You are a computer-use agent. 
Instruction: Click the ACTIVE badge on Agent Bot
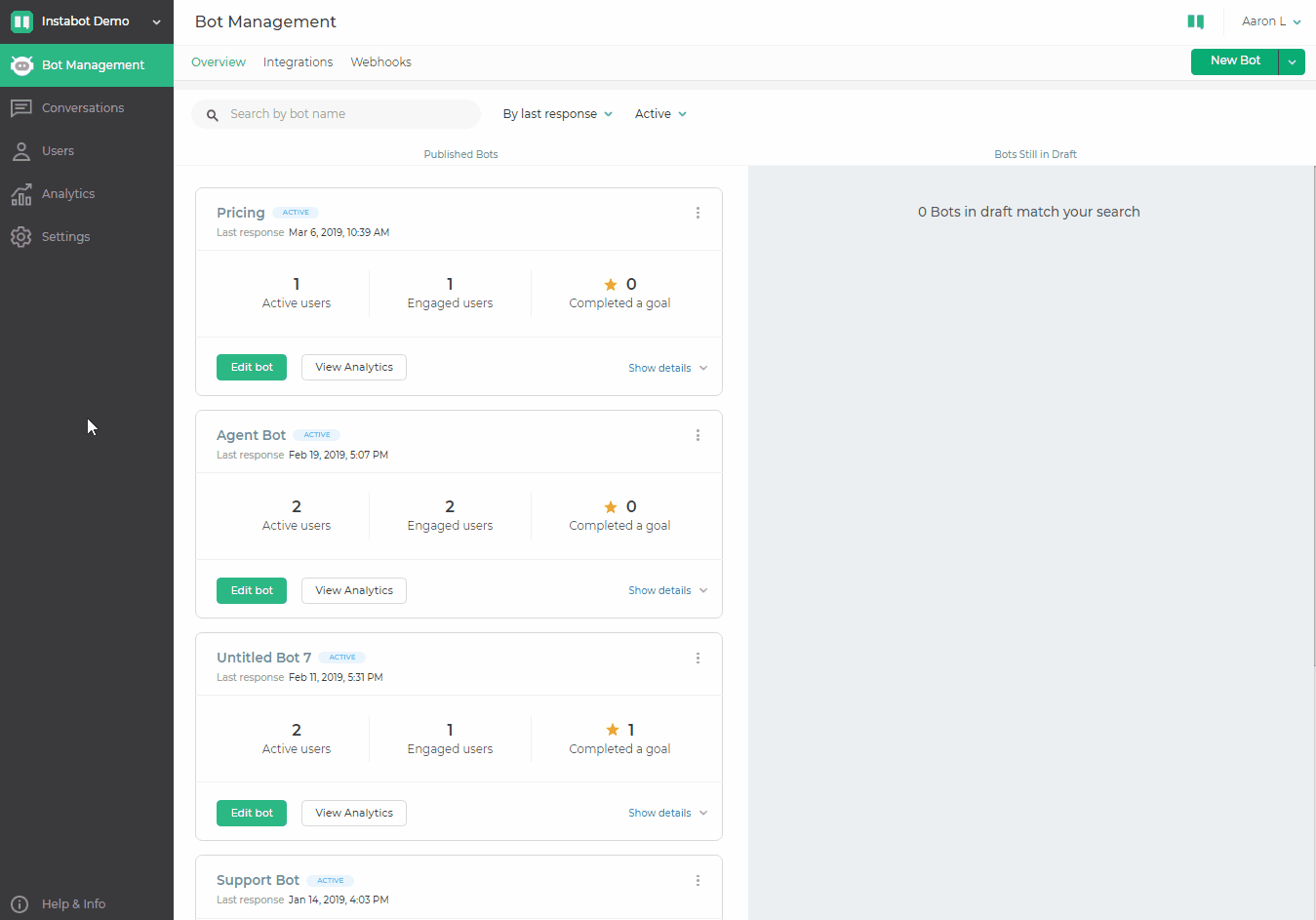click(317, 435)
